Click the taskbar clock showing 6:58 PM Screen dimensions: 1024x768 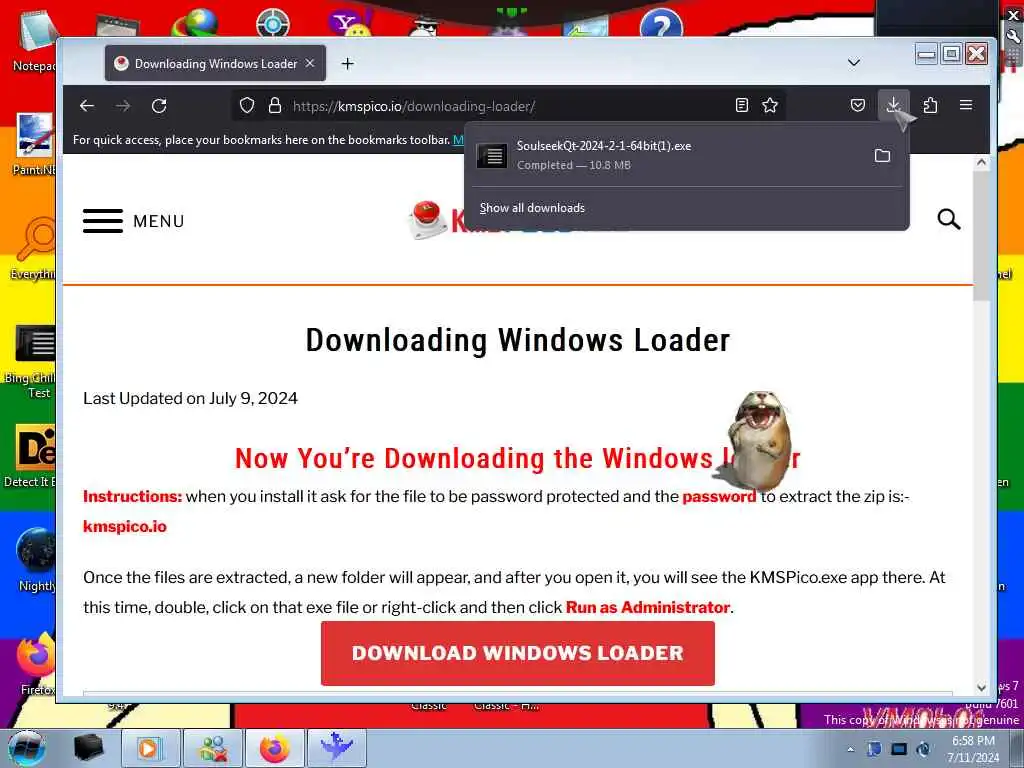tap(973, 749)
